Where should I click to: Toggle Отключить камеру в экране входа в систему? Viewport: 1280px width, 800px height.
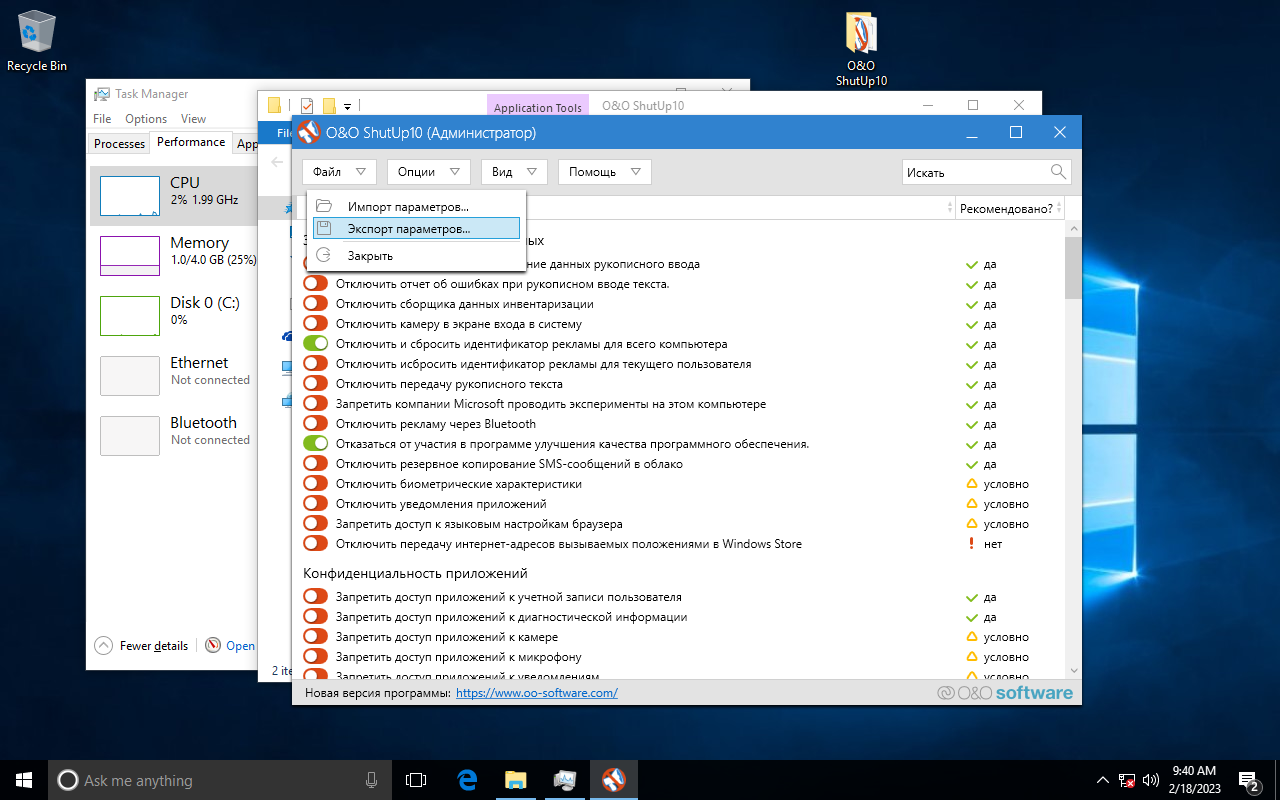coord(315,324)
